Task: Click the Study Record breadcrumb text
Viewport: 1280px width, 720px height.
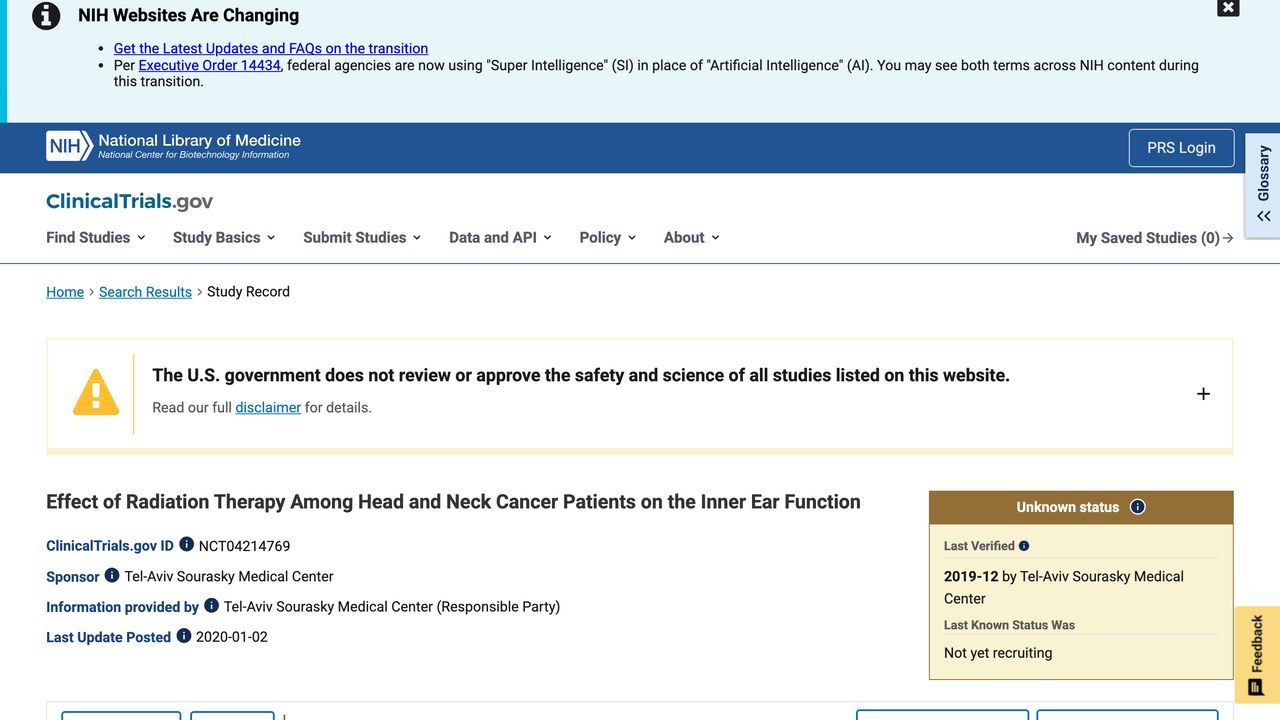Action: pos(248,292)
